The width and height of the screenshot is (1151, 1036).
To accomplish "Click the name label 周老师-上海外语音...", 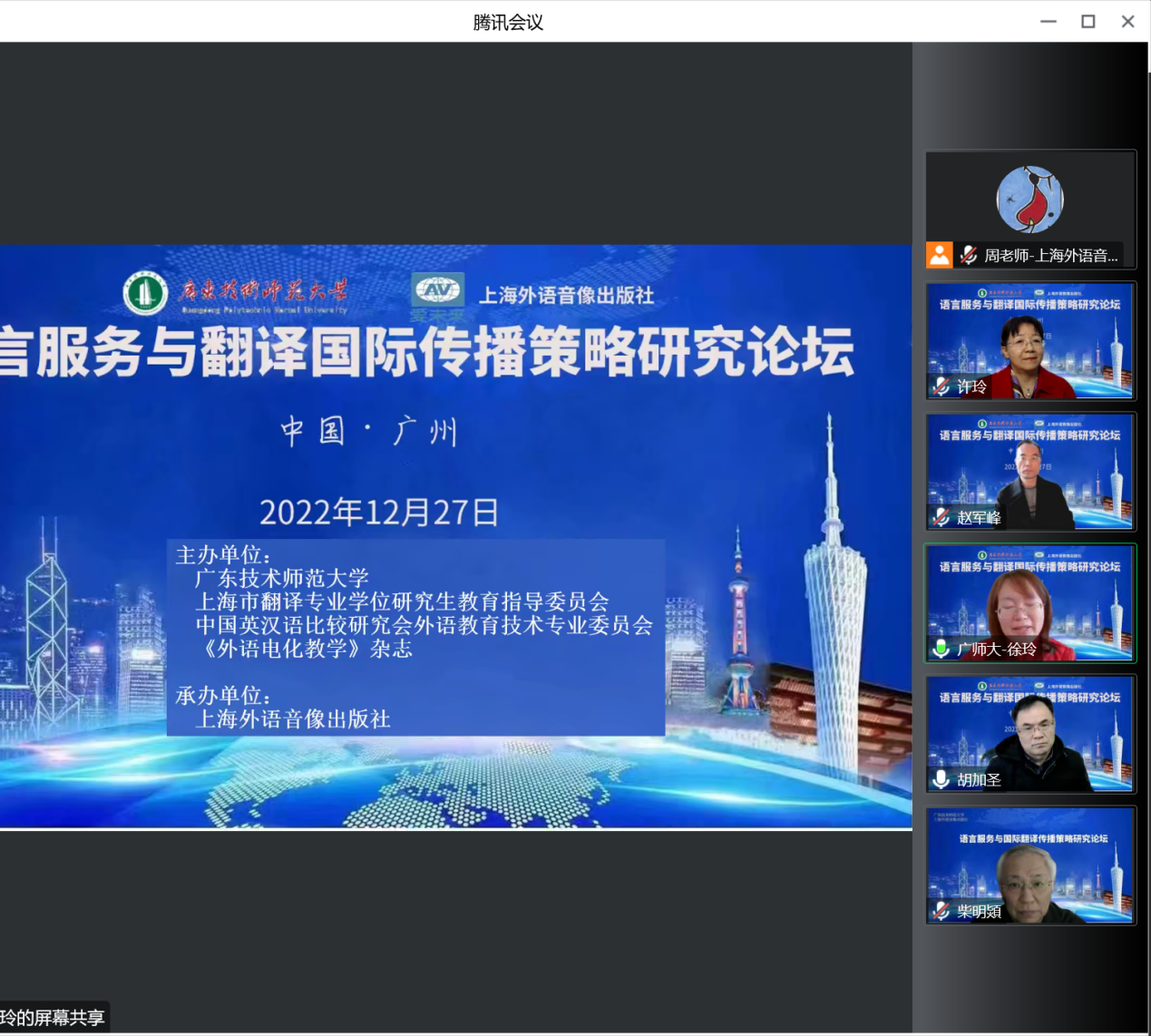I will click(x=1050, y=256).
